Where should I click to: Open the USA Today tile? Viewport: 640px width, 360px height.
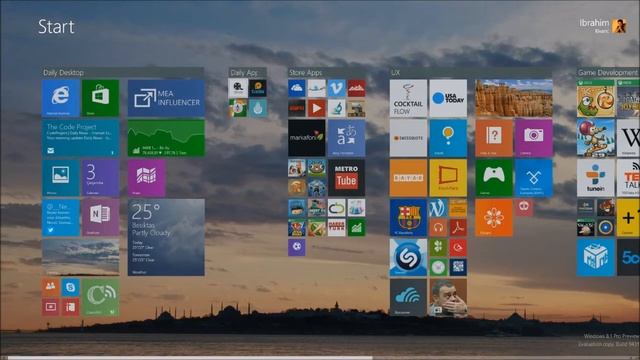(448, 98)
